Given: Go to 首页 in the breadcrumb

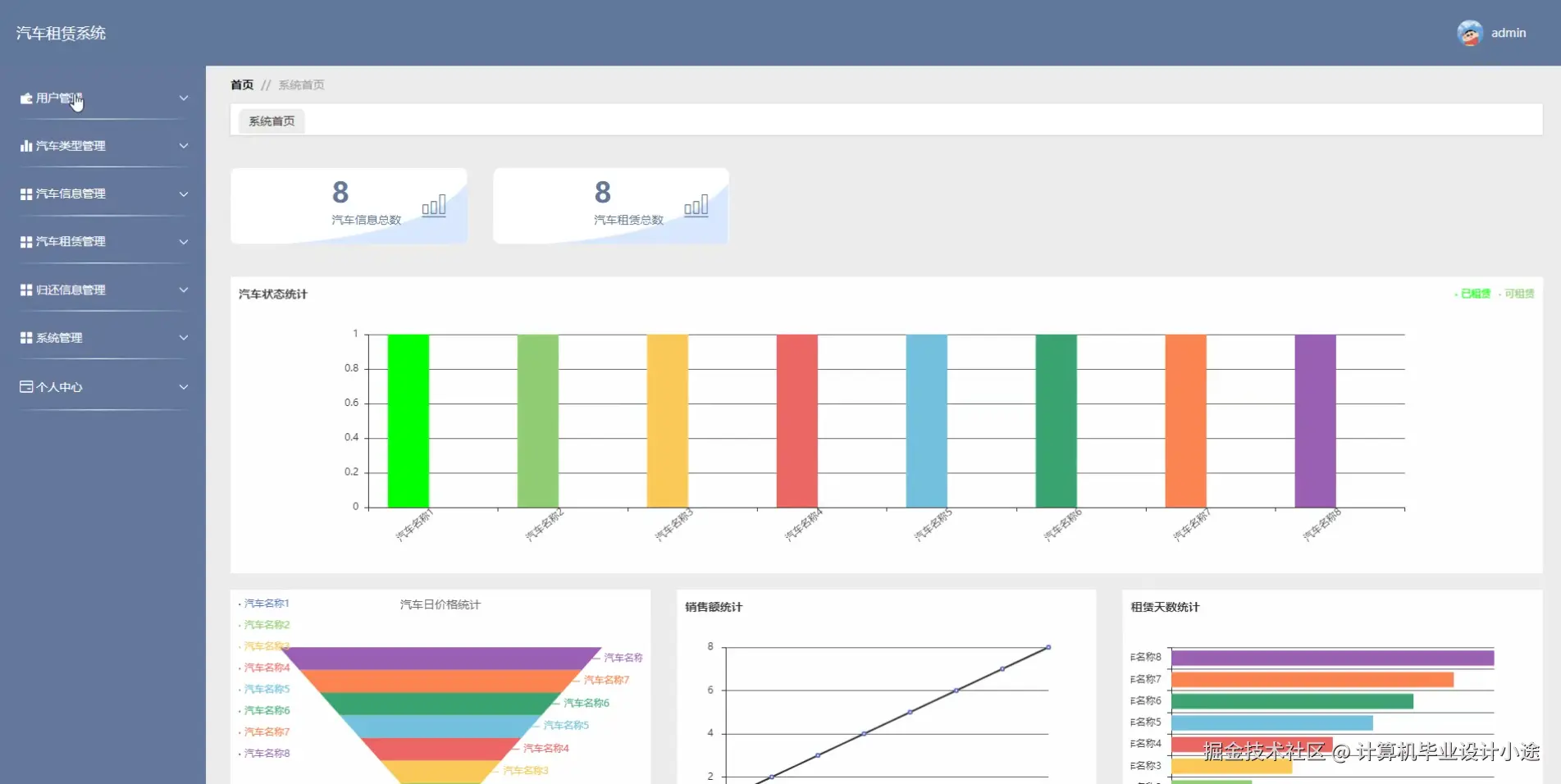Looking at the screenshot, I should point(242,85).
